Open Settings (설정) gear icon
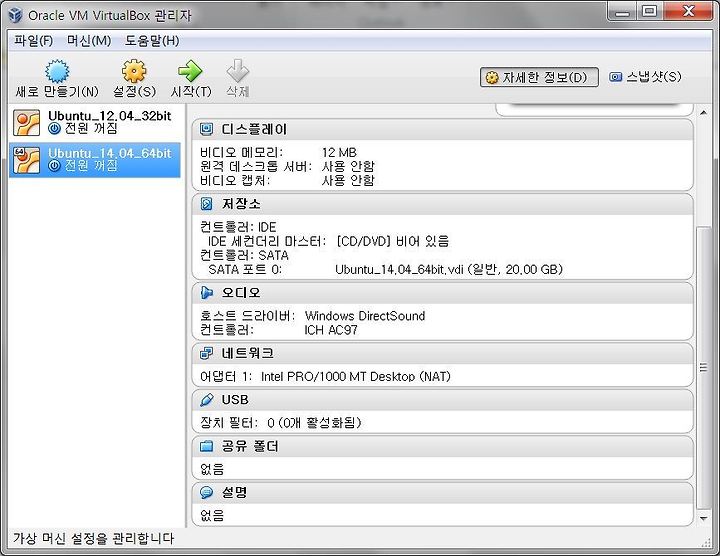The image size is (720, 556). point(134,71)
